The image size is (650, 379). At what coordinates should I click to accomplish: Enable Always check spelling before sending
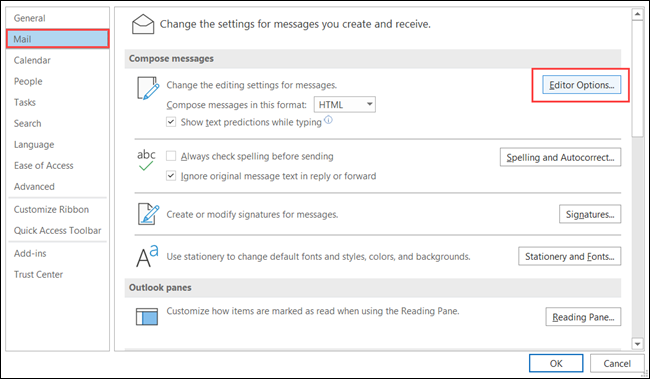pos(171,156)
